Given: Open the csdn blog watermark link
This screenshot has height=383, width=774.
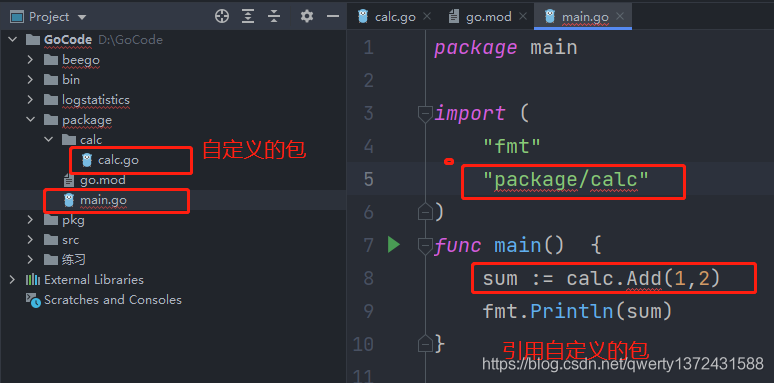Looking at the screenshot, I should click(623, 364).
